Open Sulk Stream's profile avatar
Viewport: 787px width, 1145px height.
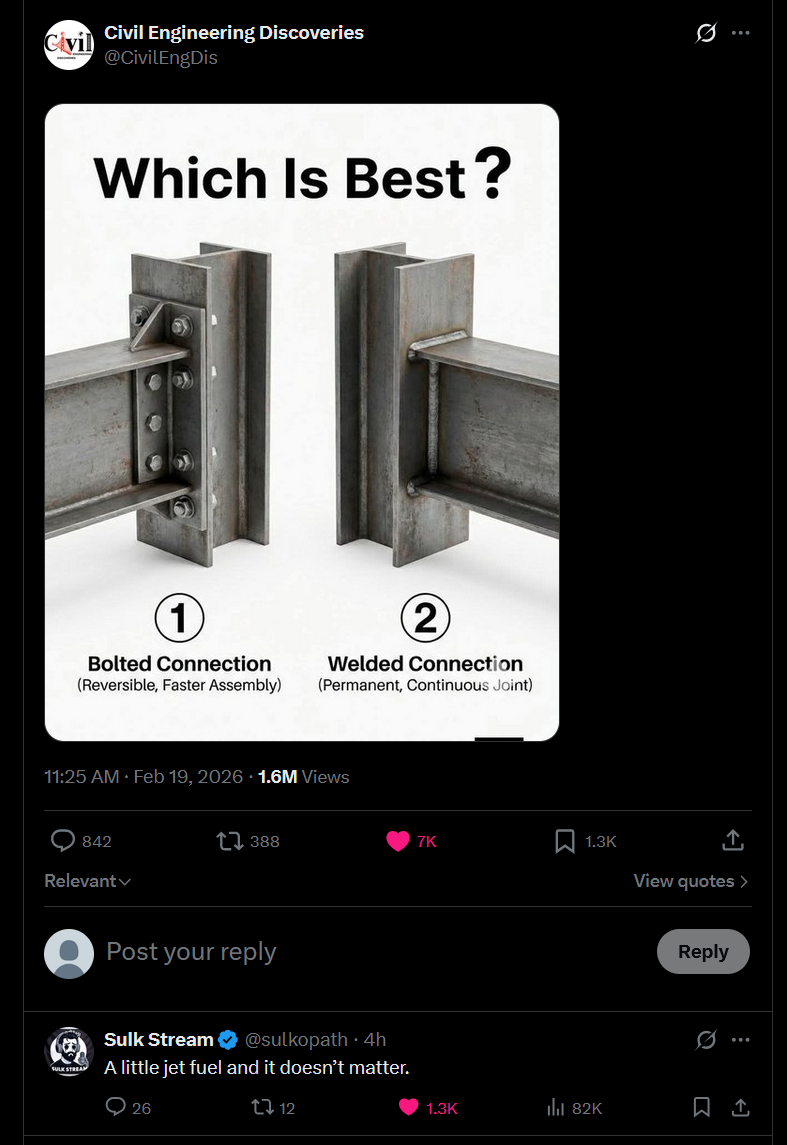click(69, 1051)
